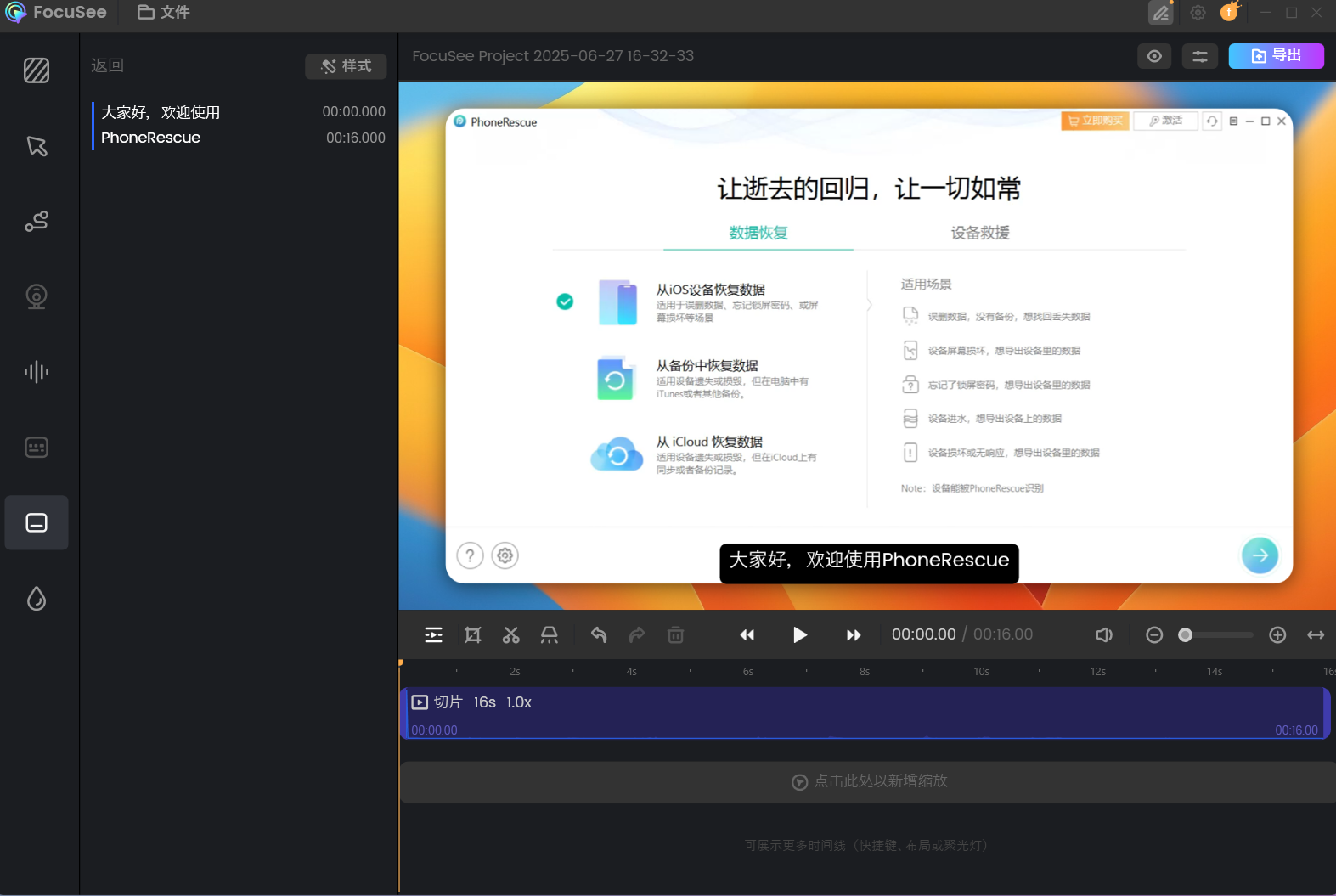Undo the last edit
Image resolution: width=1336 pixels, height=896 pixels.
pos(599,634)
